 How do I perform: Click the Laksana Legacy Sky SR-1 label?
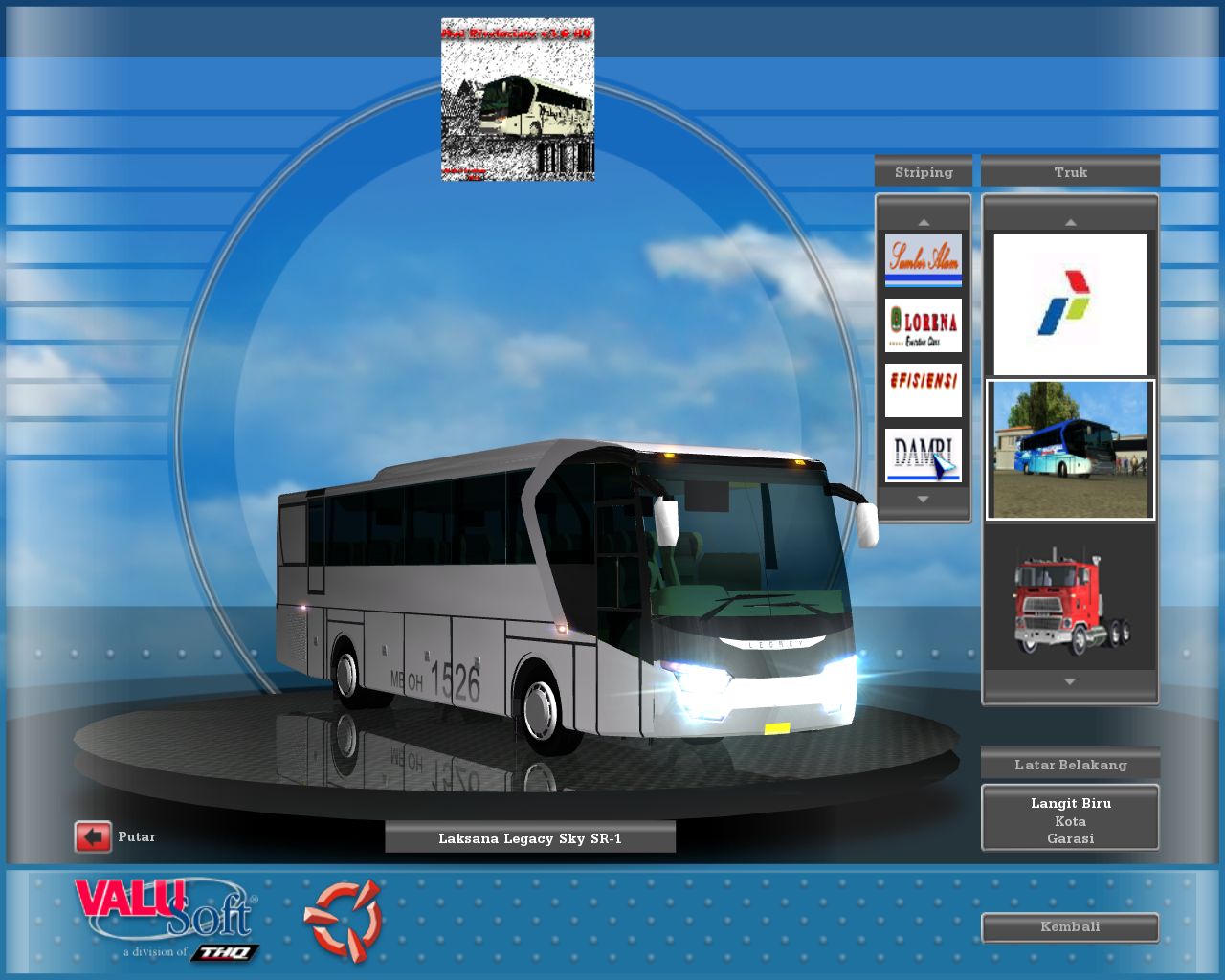click(x=530, y=838)
